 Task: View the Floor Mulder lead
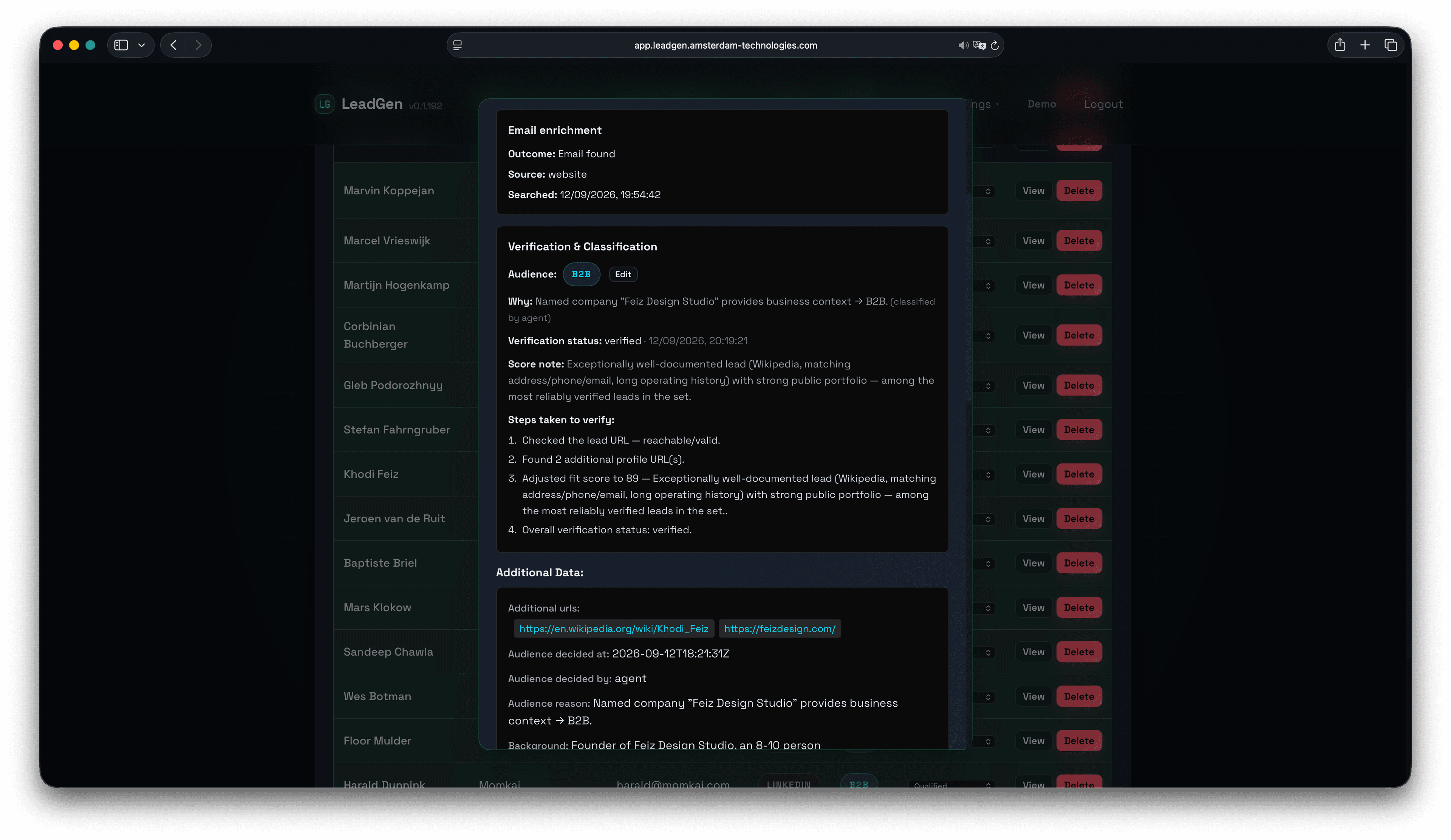[x=1033, y=741]
